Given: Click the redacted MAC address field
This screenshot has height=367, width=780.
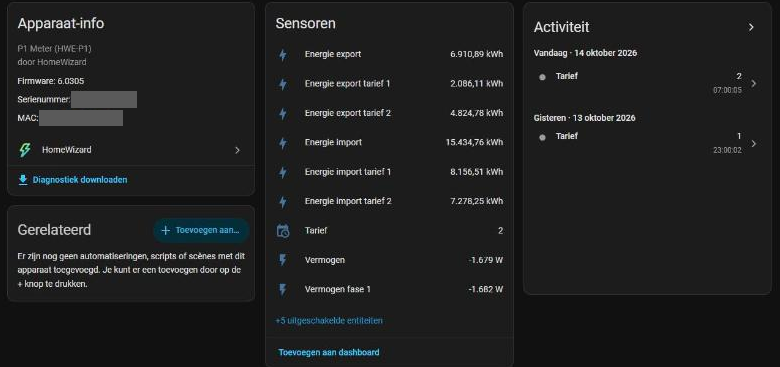Looking at the screenshot, I should click(x=81, y=118).
